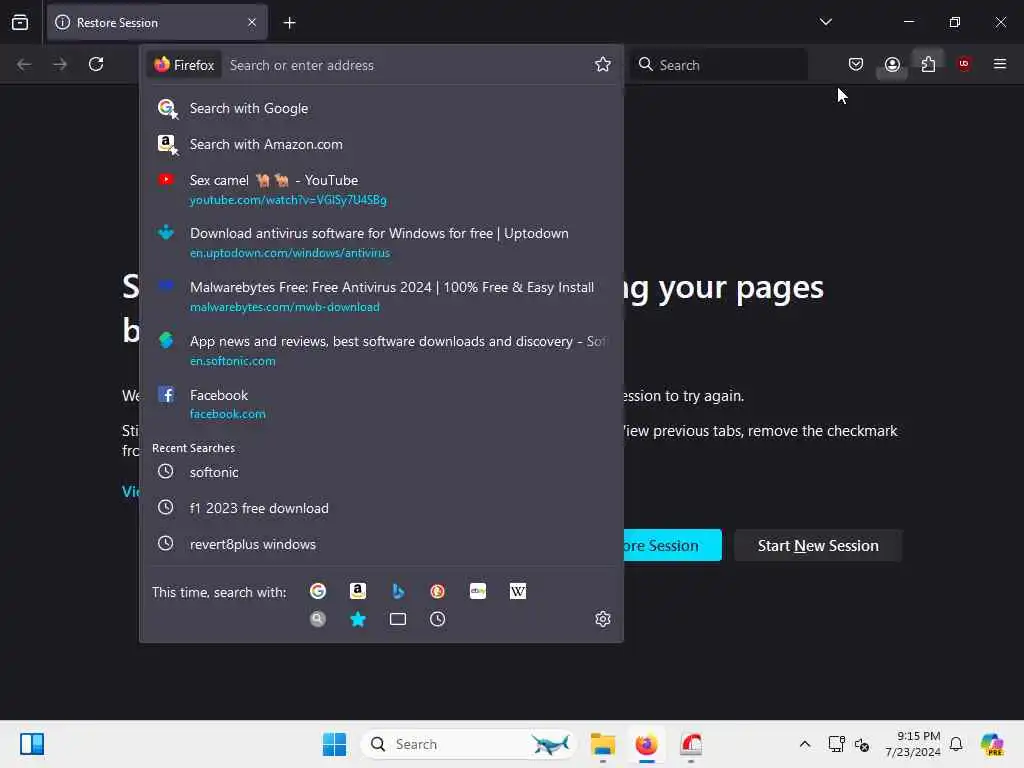Open Malwarebytes Free Antivirus suggestion
Viewport: 1024px width, 768px height.
point(381,296)
